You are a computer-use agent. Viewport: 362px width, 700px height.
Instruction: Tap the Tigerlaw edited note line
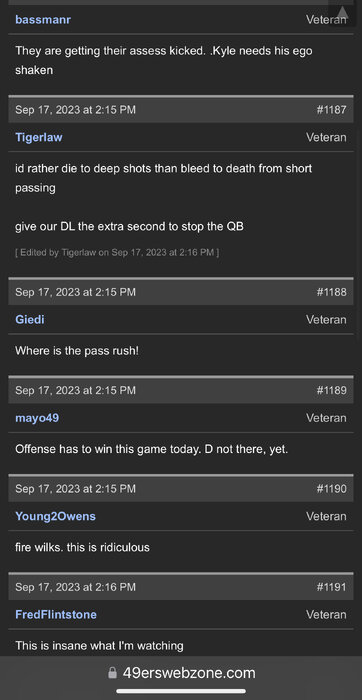tap(117, 253)
